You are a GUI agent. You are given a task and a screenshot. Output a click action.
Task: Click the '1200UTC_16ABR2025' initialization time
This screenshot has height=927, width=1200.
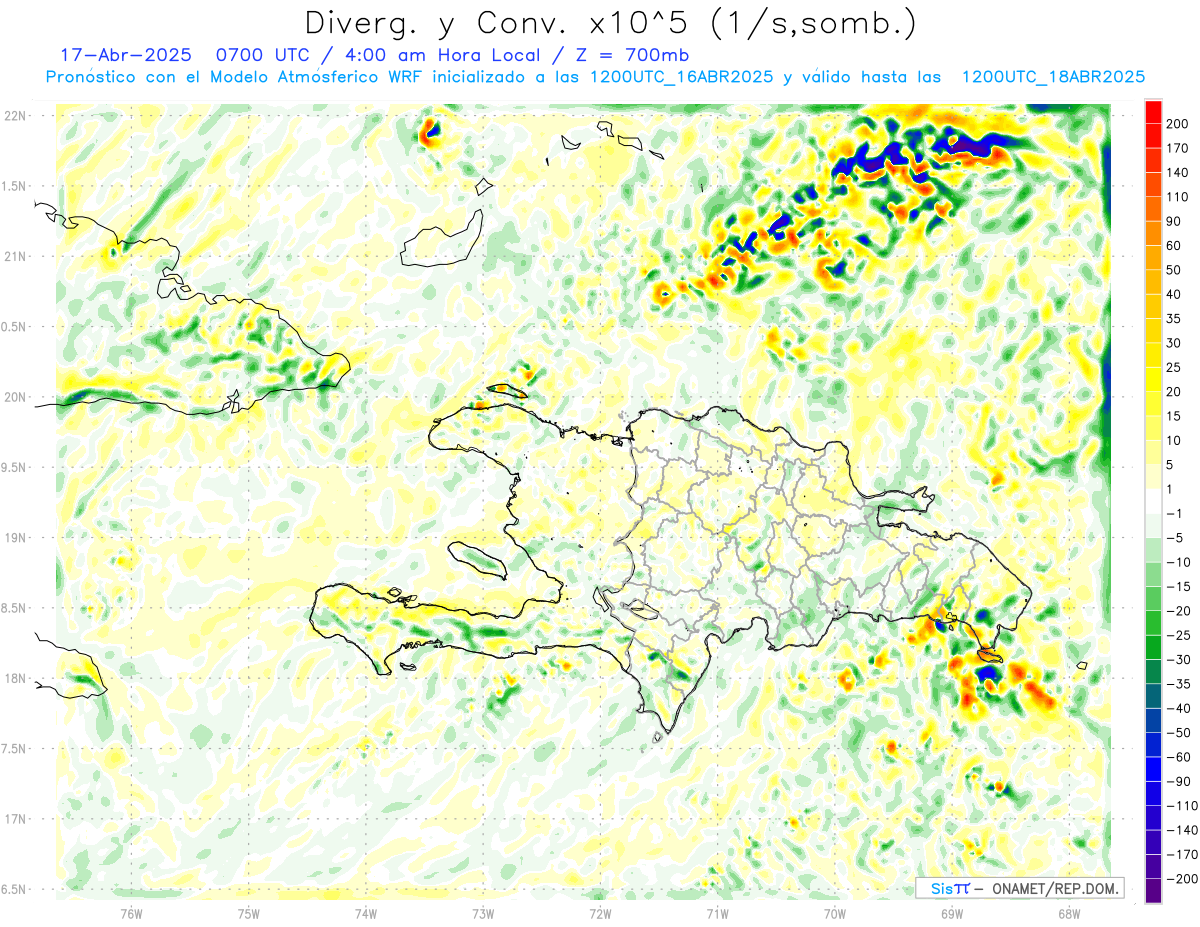coord(681,76)
